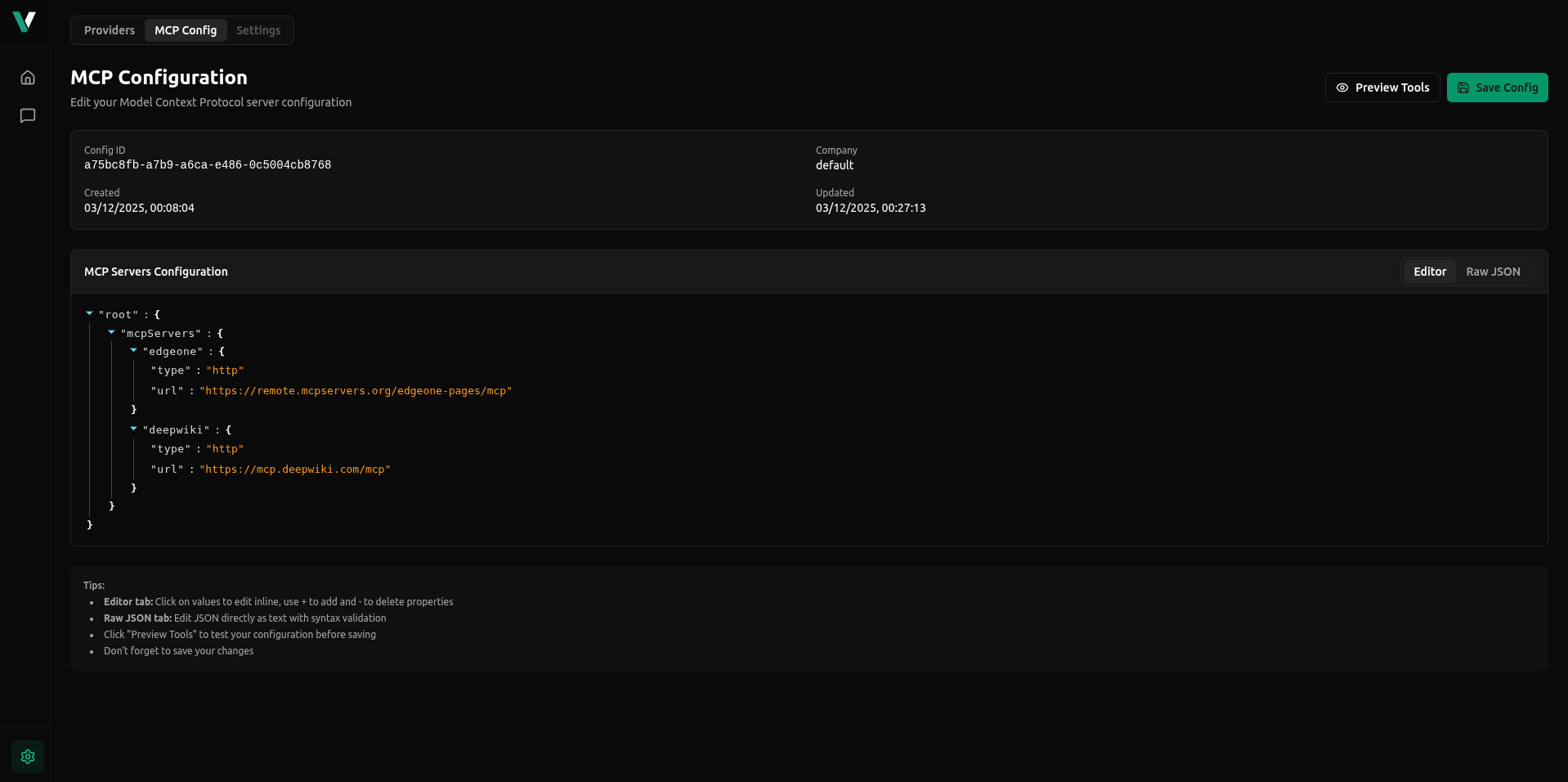The width and height of the screenshot is (1568, 782).
Task: Click the deepwiki url value to edit it
Action: [x=295, y=469]
